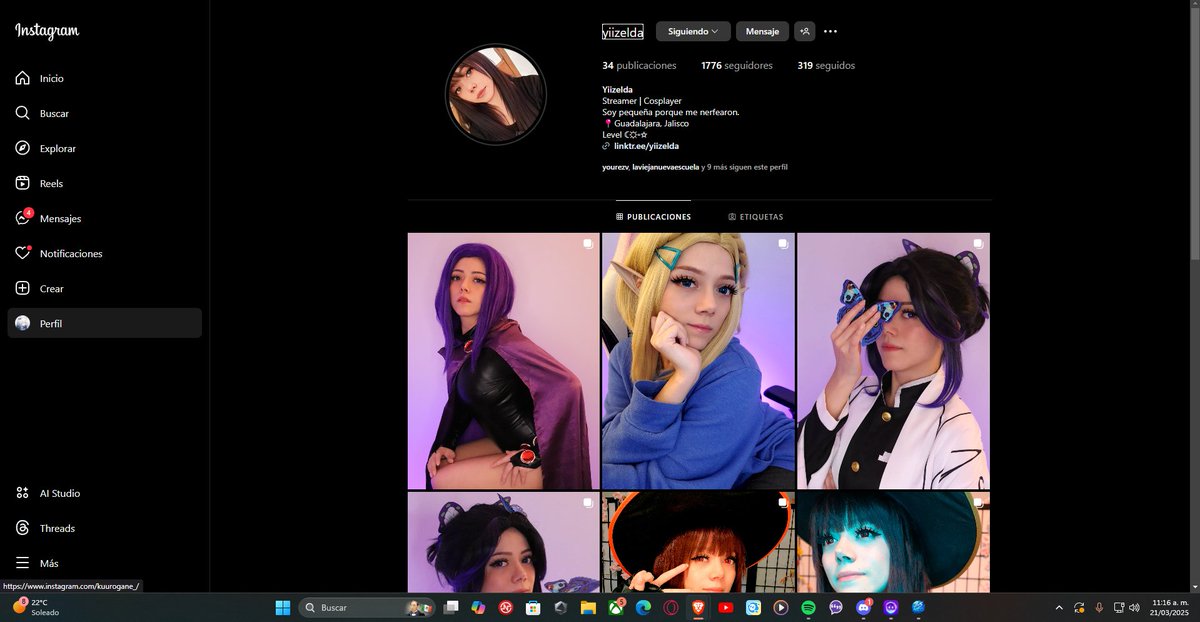This screenshot has height=622, width=1200.
Task: Open Microsoft Edge from the taskbar
Action: tap(643, 607)
